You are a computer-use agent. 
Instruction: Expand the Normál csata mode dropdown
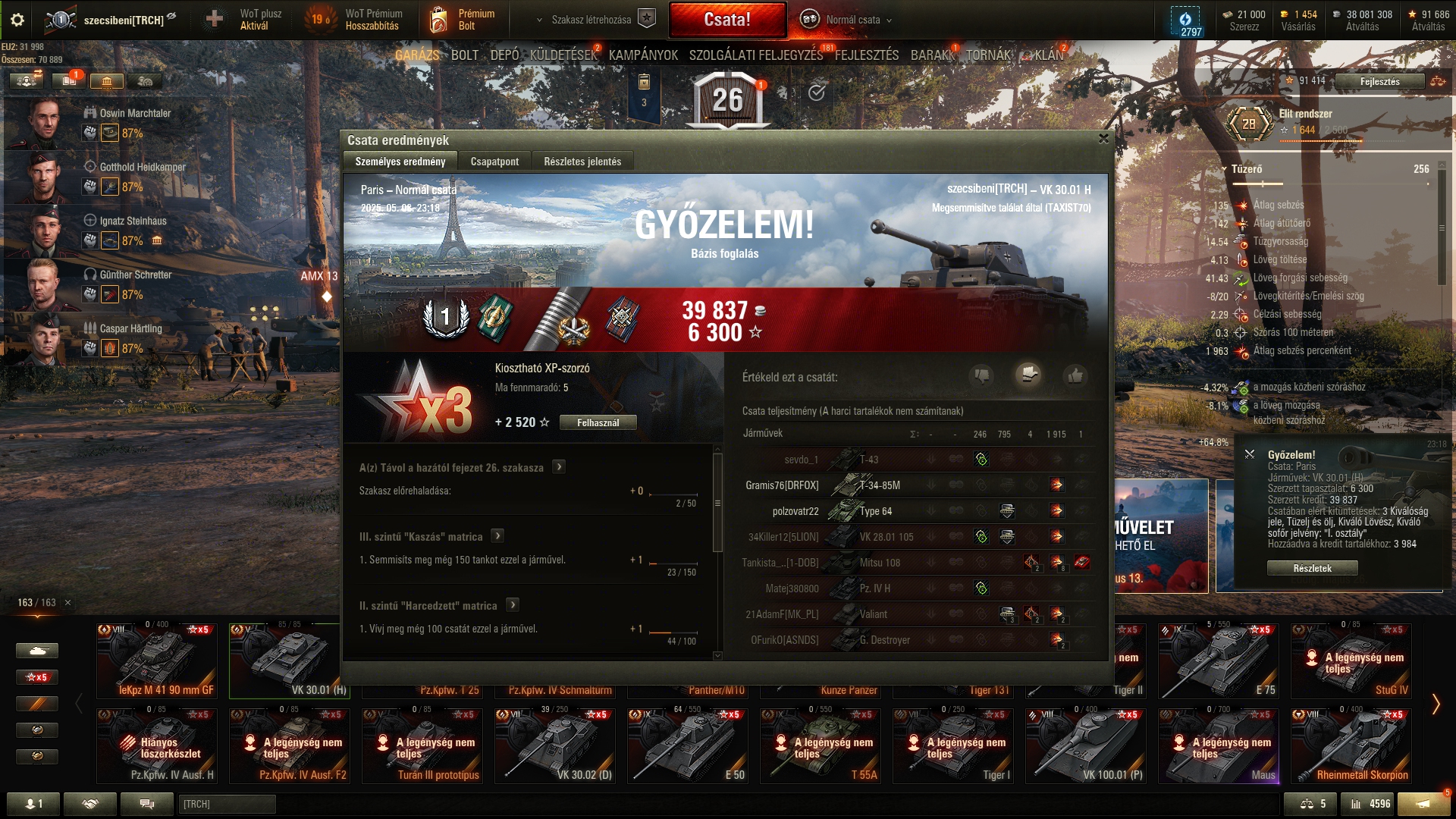click(x=889, y=20)
